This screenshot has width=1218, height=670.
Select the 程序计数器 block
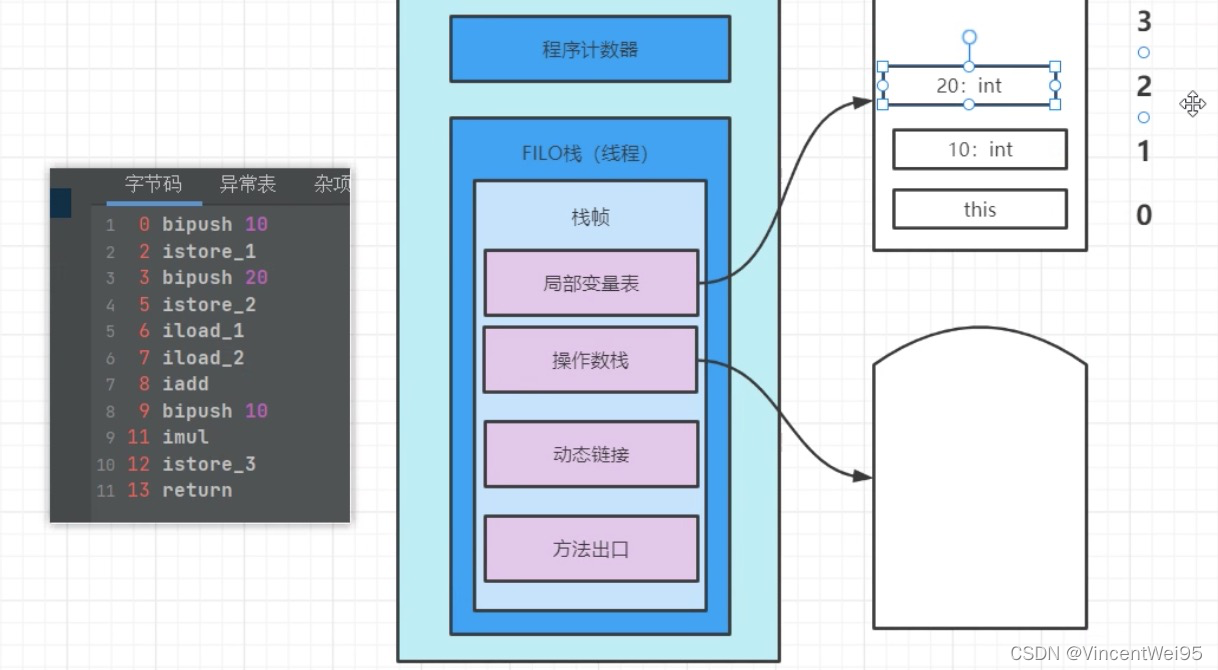(x=590, y=47)
